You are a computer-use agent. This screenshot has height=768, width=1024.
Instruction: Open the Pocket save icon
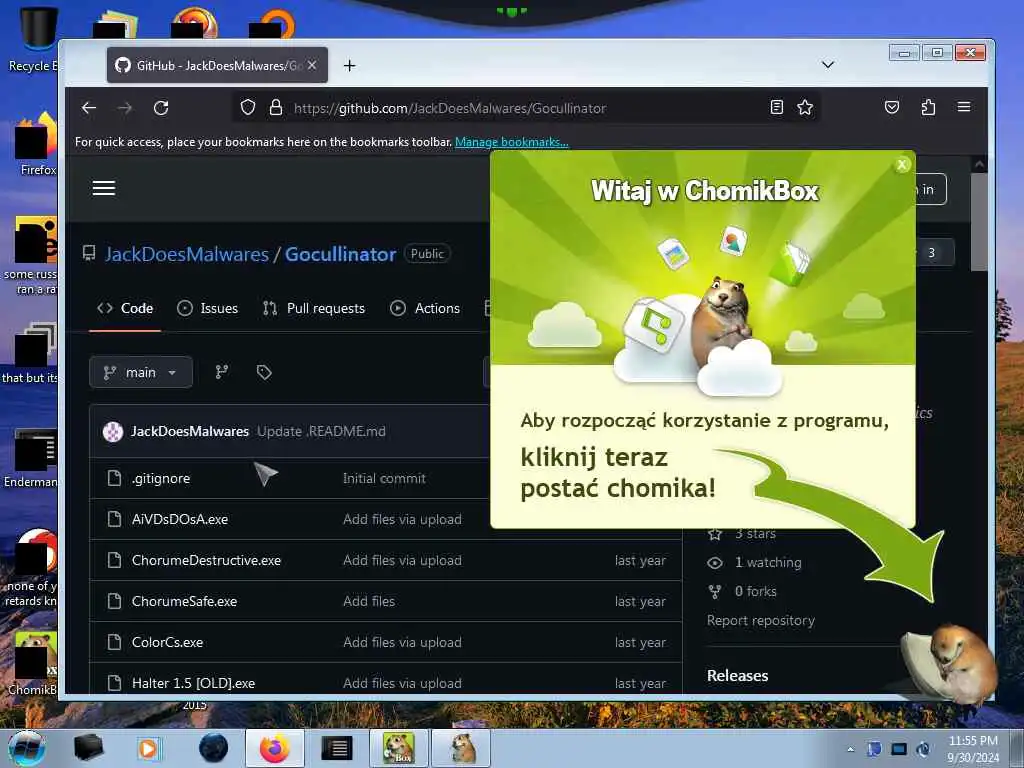click(x=891, y=107)
